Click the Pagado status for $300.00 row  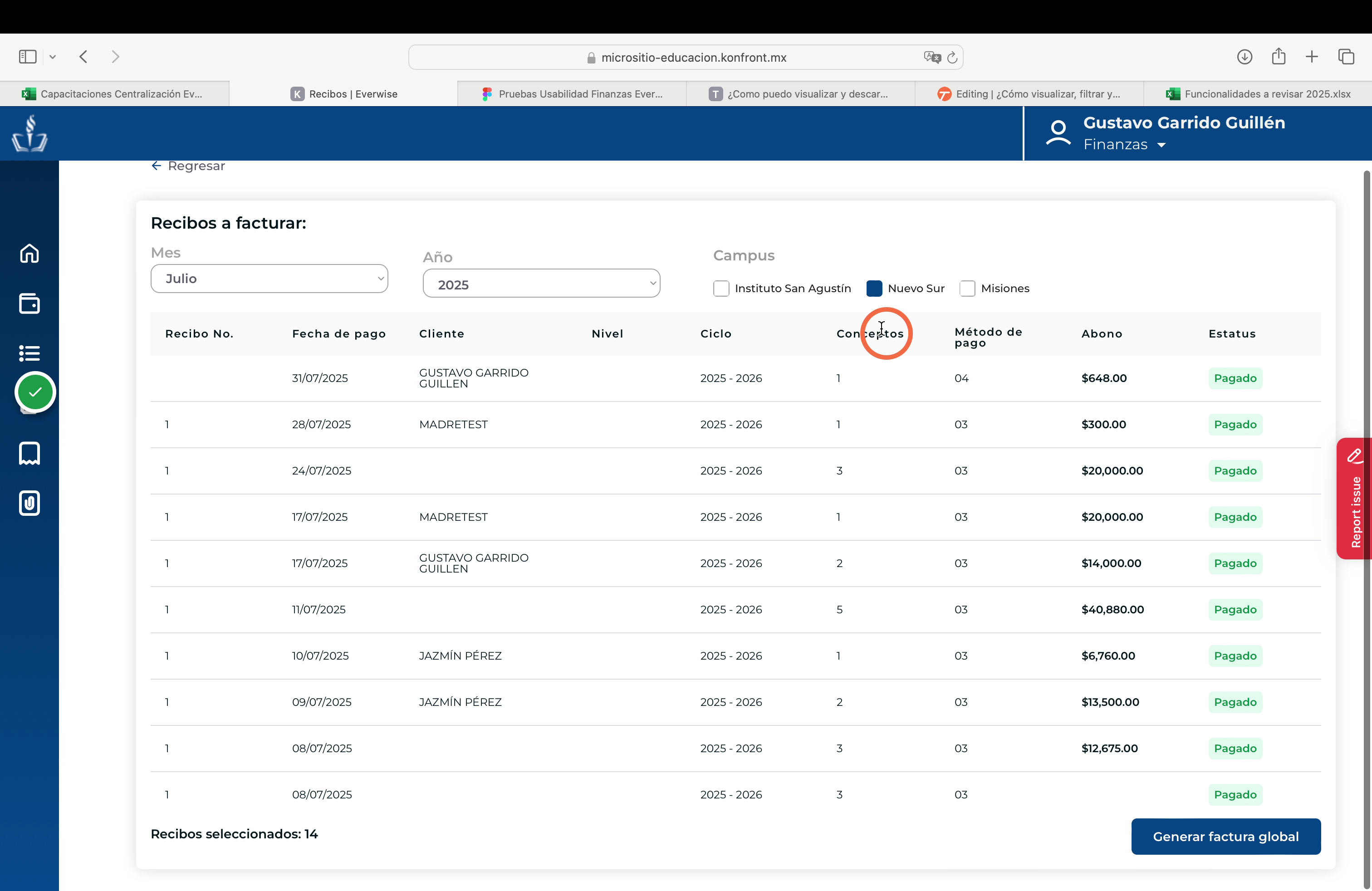[1235, 425]
